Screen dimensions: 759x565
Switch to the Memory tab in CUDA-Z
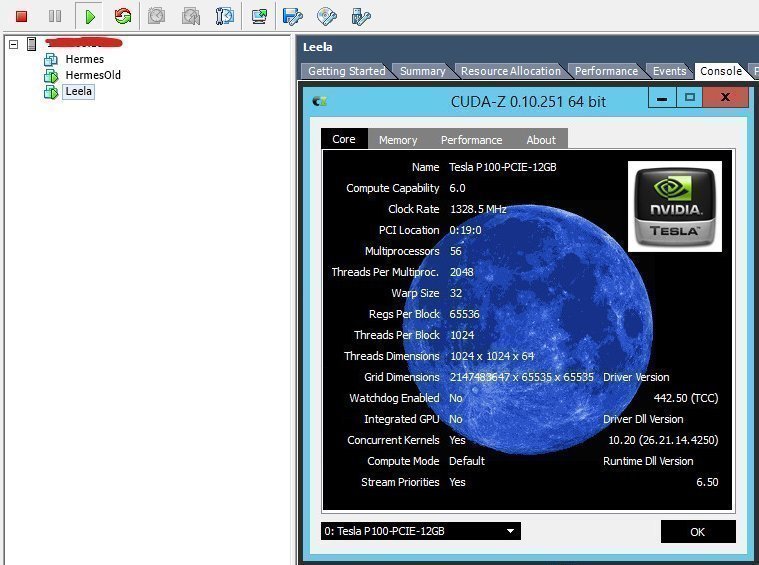[398, 140]
